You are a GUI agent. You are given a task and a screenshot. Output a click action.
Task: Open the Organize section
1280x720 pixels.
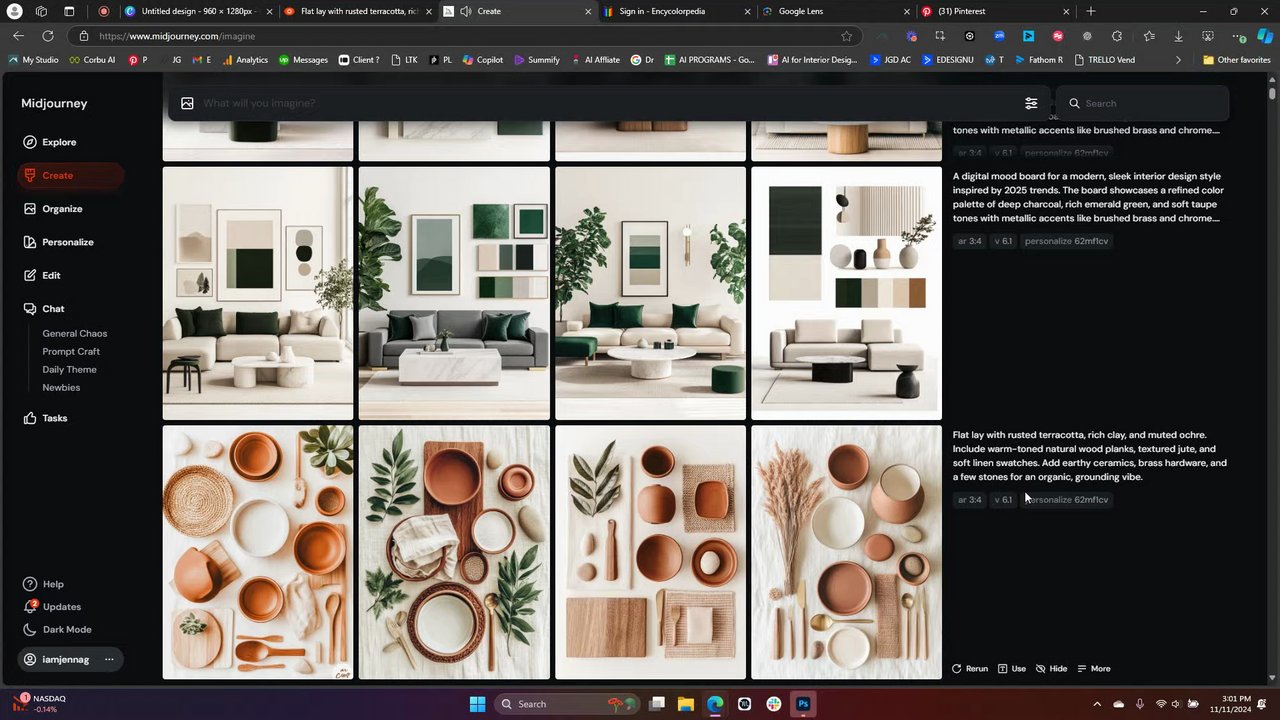(62, 209)
